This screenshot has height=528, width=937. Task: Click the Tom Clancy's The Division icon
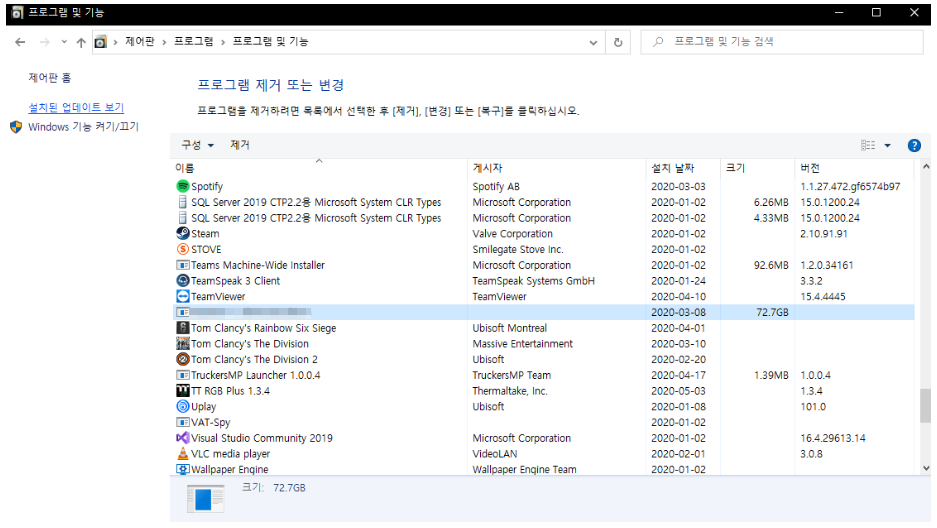pos(183,343)
